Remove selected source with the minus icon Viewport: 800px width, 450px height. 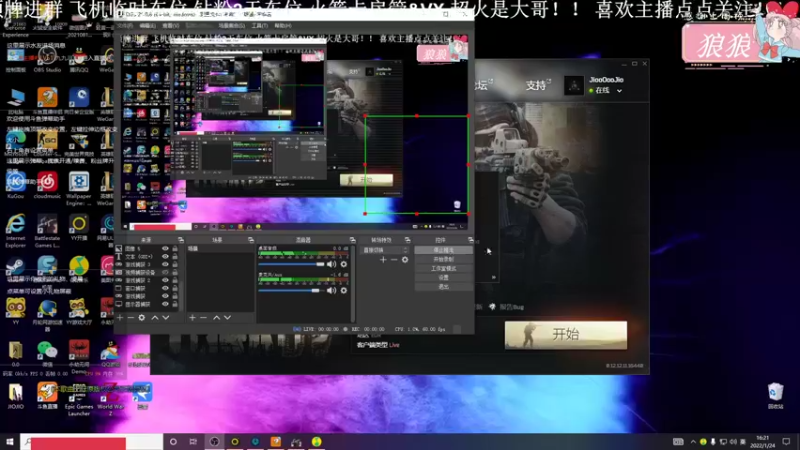point(131,317)
